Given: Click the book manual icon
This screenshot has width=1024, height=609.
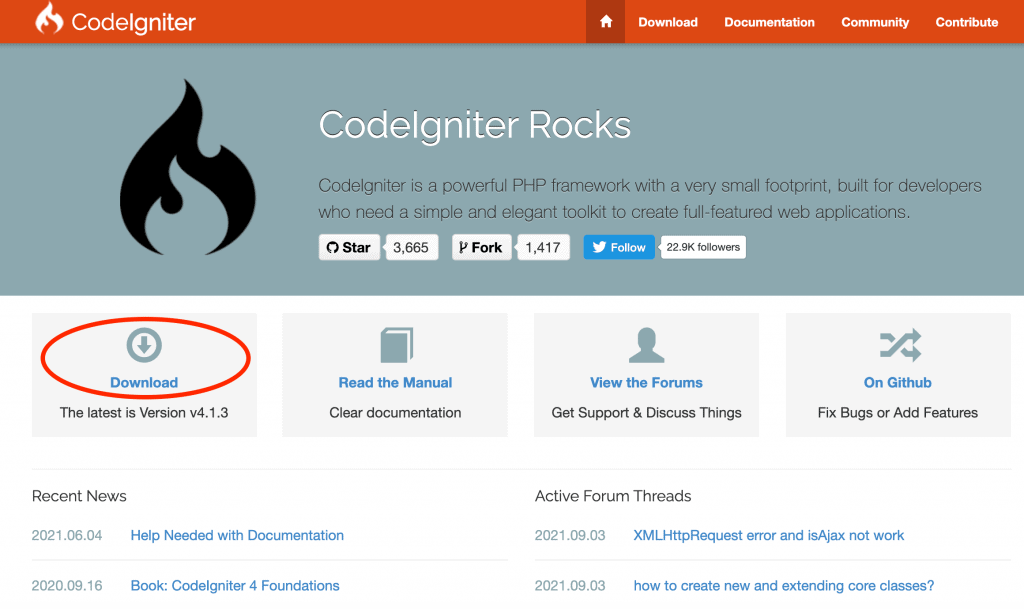Looking at the screenshot, I should tap(396, 345).
